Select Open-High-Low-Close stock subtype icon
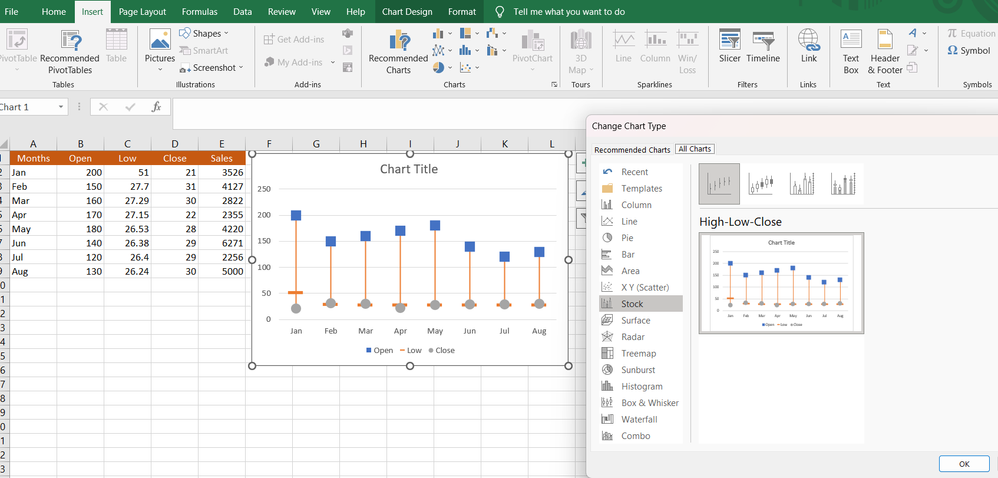The height and width of the screenshot is (478, 998). tap(761, 184)
